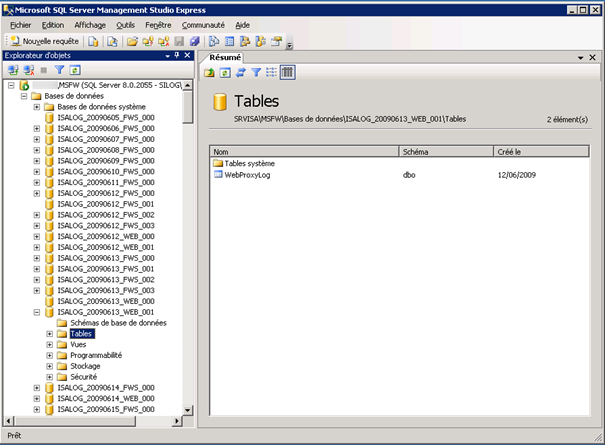The image size is (605, 445).
Task: Expand Bases de données système folder
Action: click(x=37, y=107)
